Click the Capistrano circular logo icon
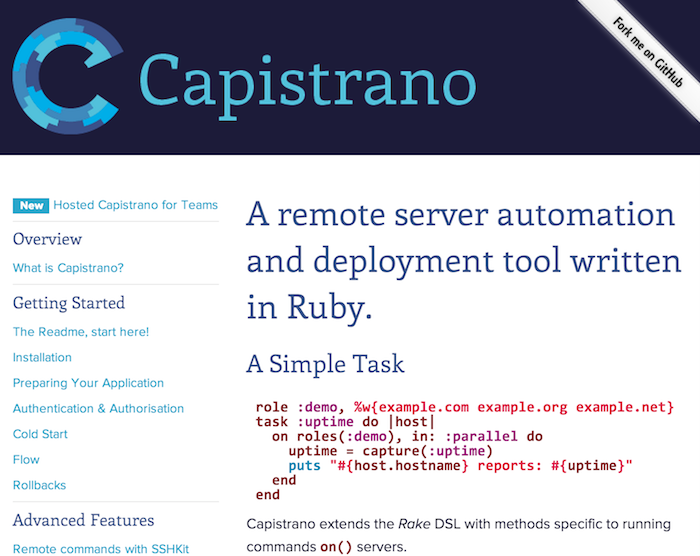Viewport: 700px width, 556px height. click(x=68, y=76)
